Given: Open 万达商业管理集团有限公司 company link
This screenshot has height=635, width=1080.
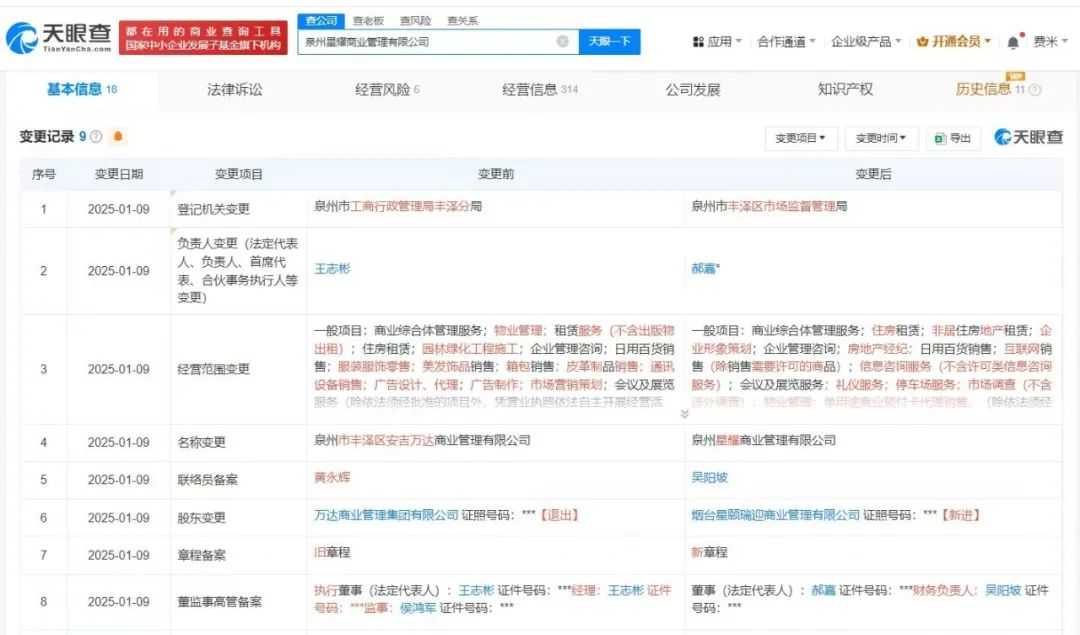Looking at the screenshot, I should point(386,515).
